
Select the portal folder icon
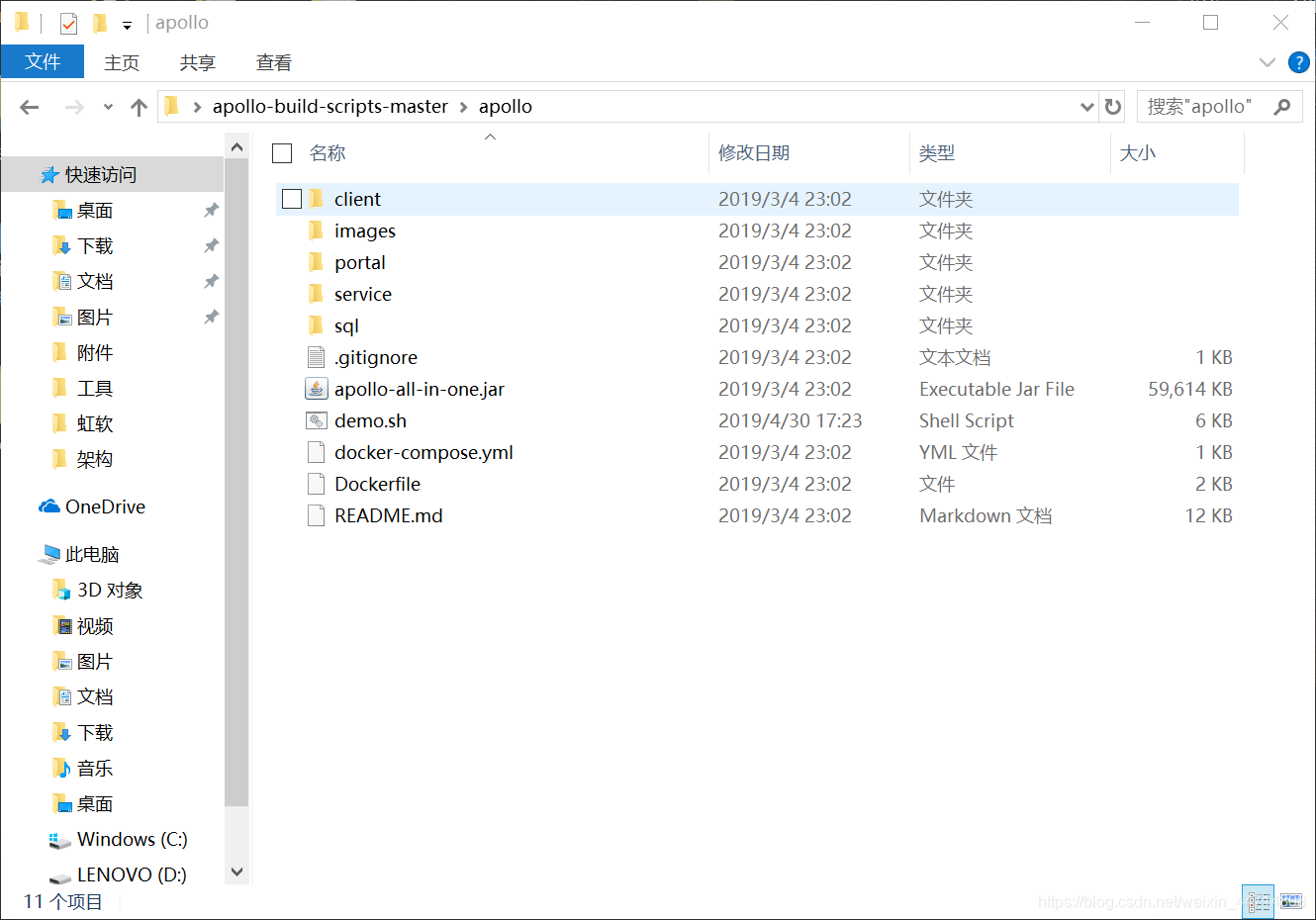click(317, 262)
